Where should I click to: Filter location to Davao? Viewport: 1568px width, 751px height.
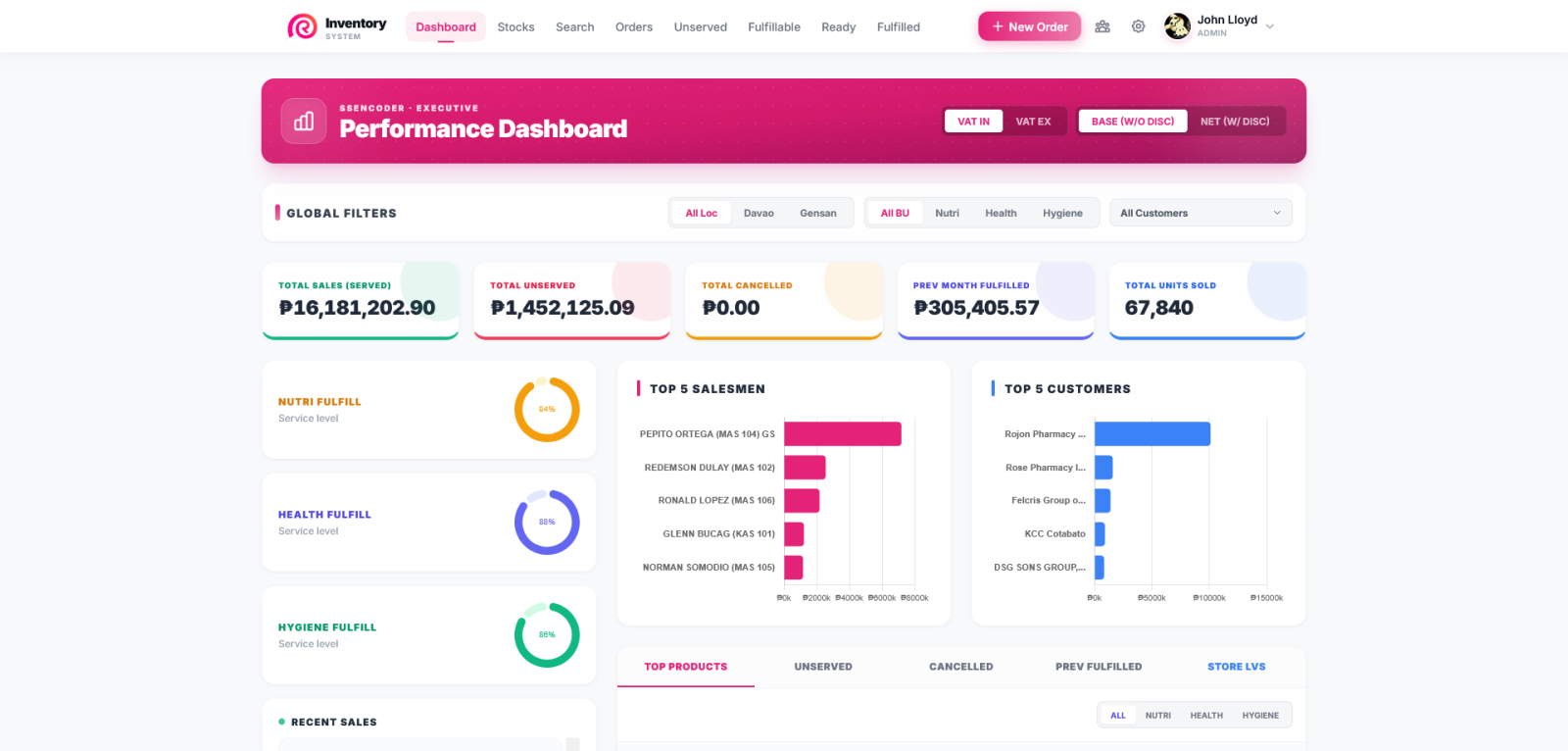[759, 213]
